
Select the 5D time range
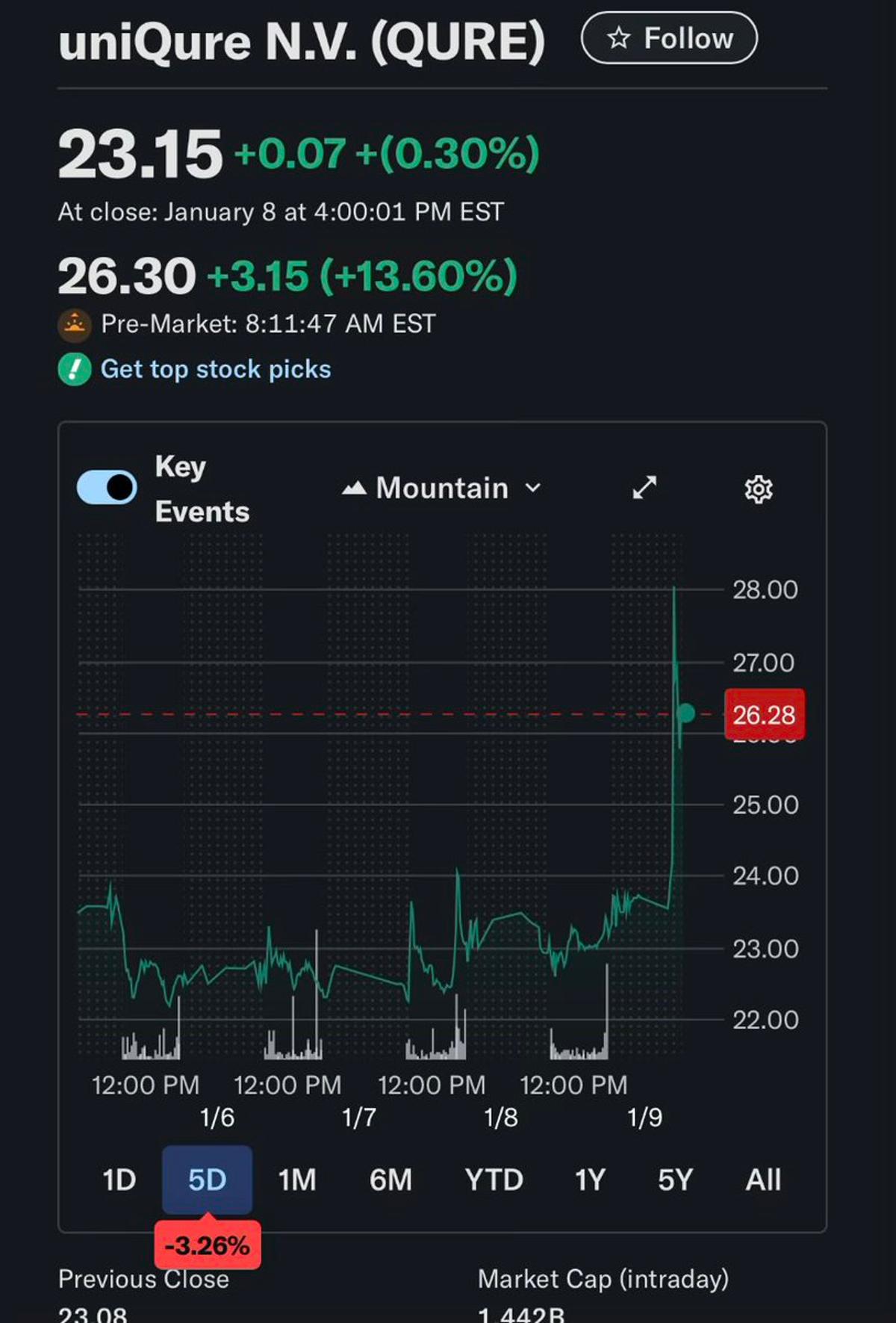click(x=207, y=1180)
